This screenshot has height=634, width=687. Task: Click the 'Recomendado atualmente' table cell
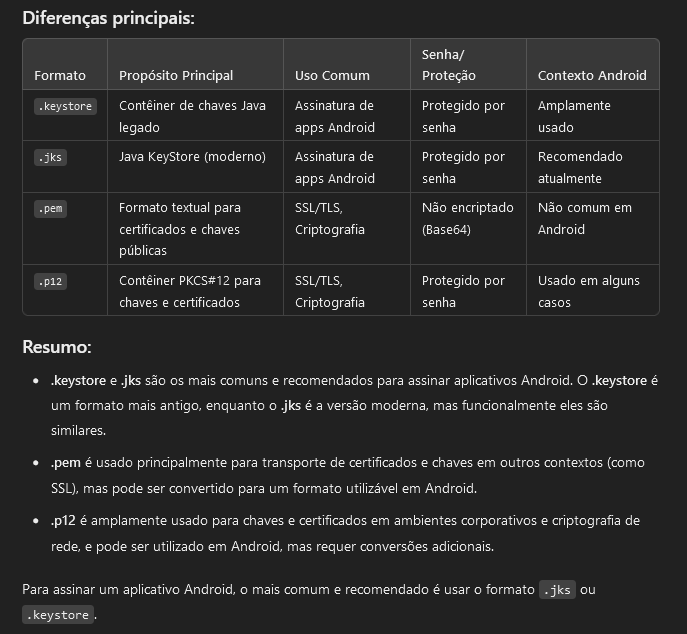click(x=580, y=167)
